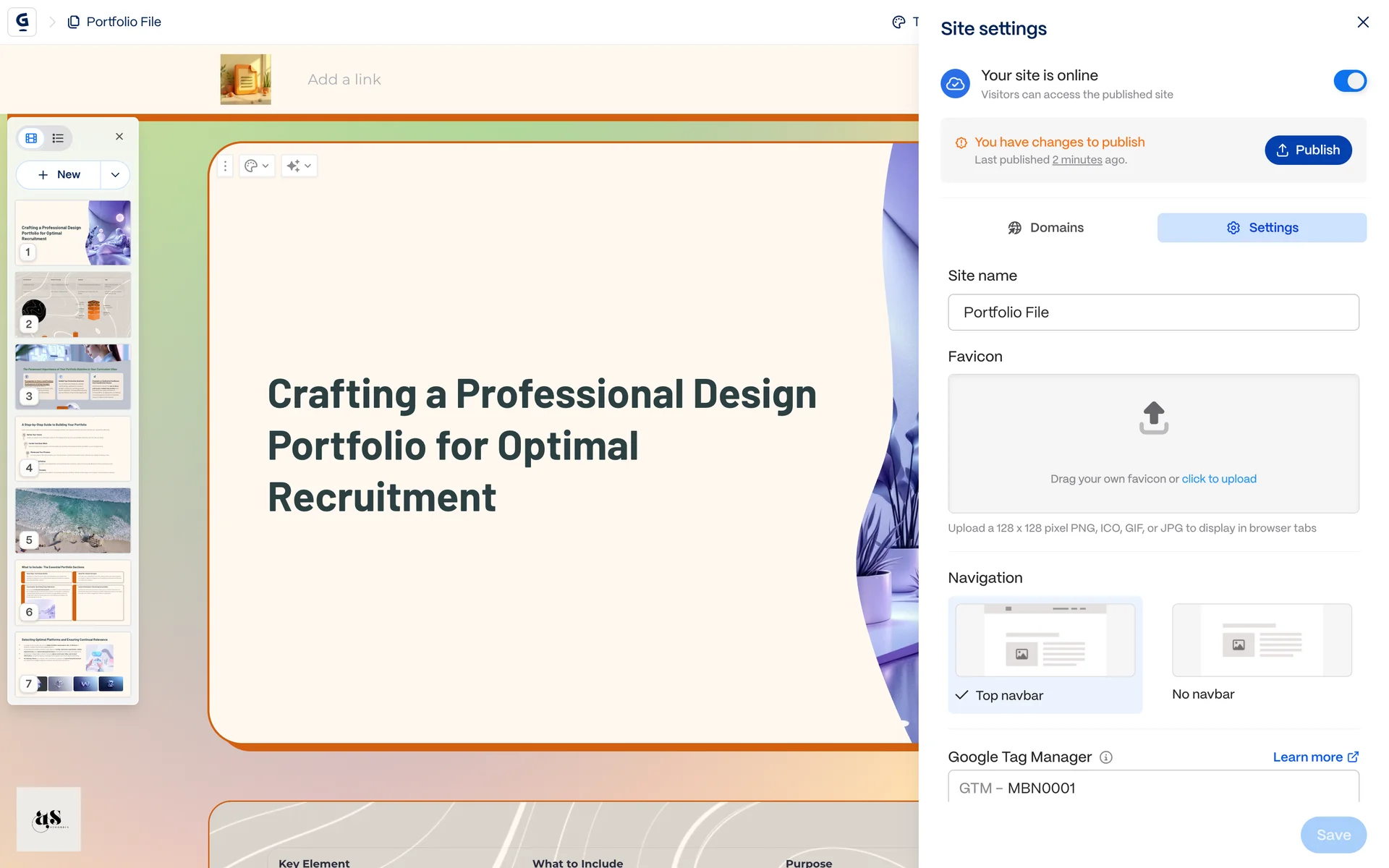Select the Top navbar option
The image size is (1389, 868).
tap(1045, 654)
